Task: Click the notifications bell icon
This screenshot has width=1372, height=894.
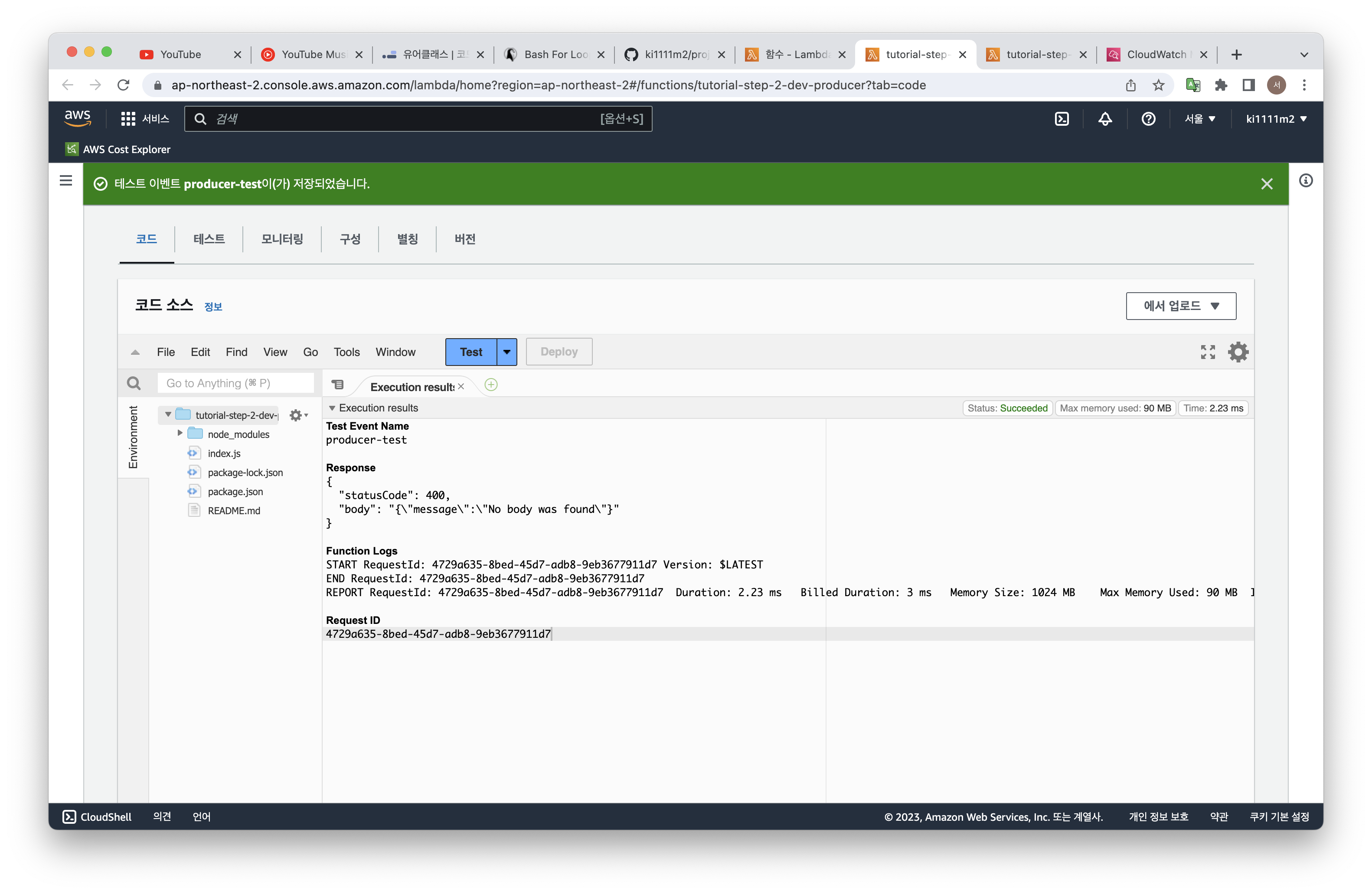Action: point(1104,119)
